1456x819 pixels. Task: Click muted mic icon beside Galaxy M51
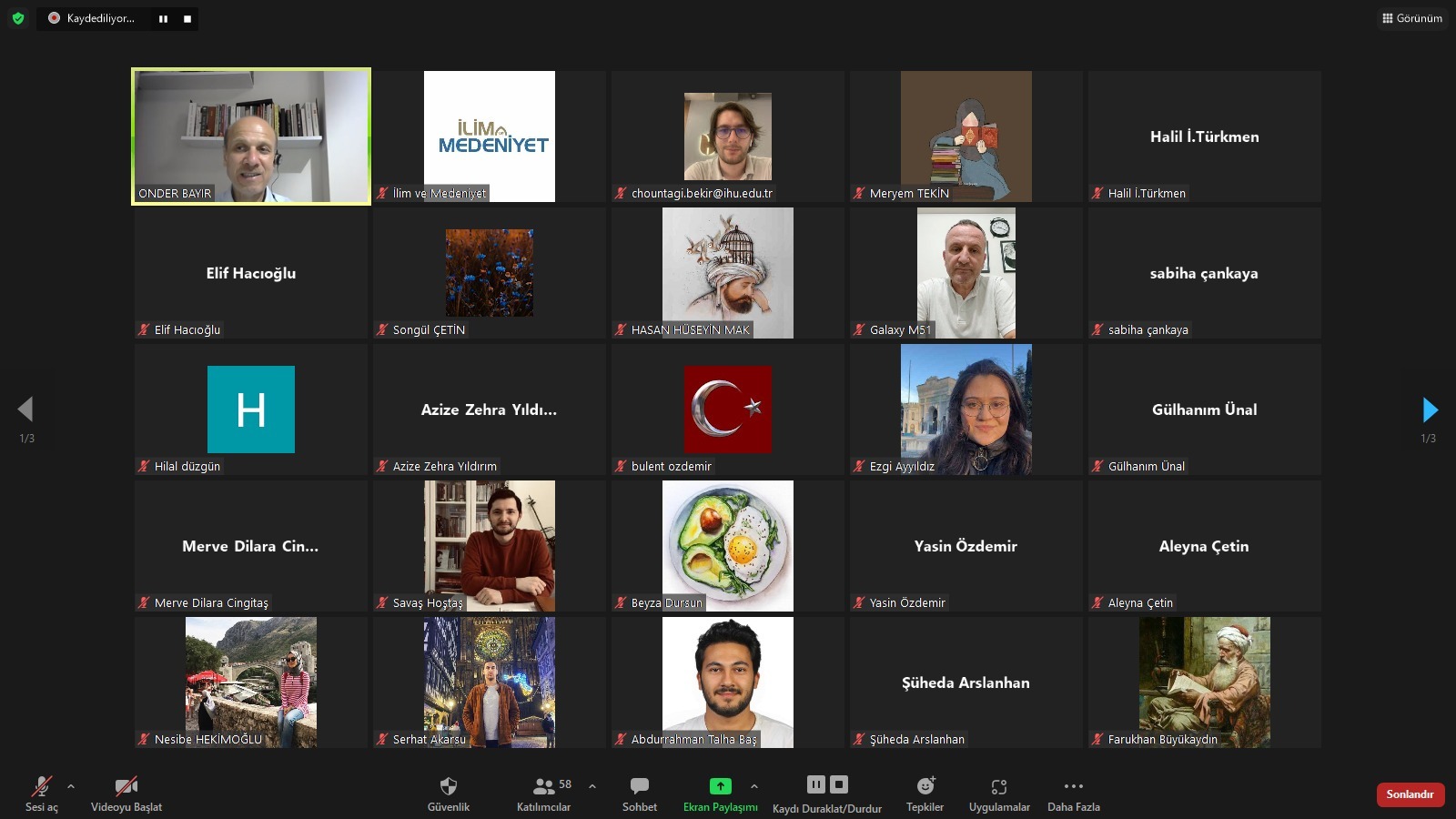(x=859, y=329)
